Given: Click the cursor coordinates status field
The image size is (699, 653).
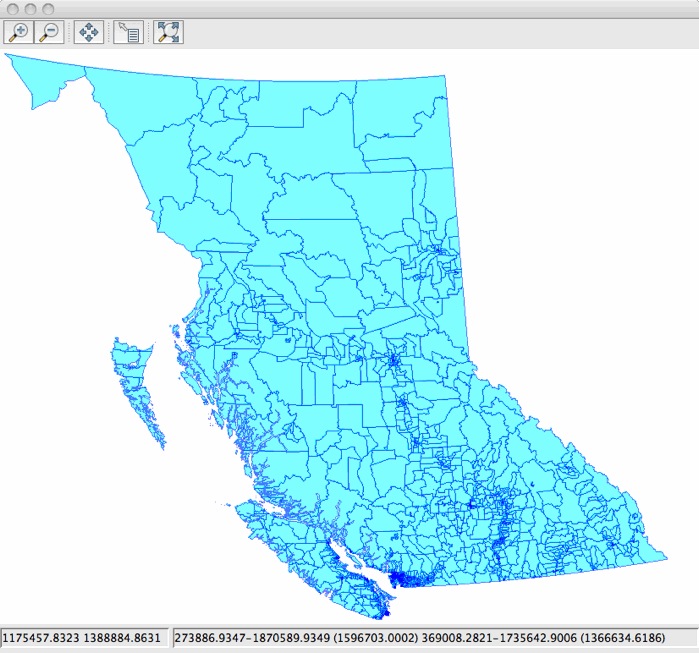Looking at the screenshot, I should click(x=85, y=638).
